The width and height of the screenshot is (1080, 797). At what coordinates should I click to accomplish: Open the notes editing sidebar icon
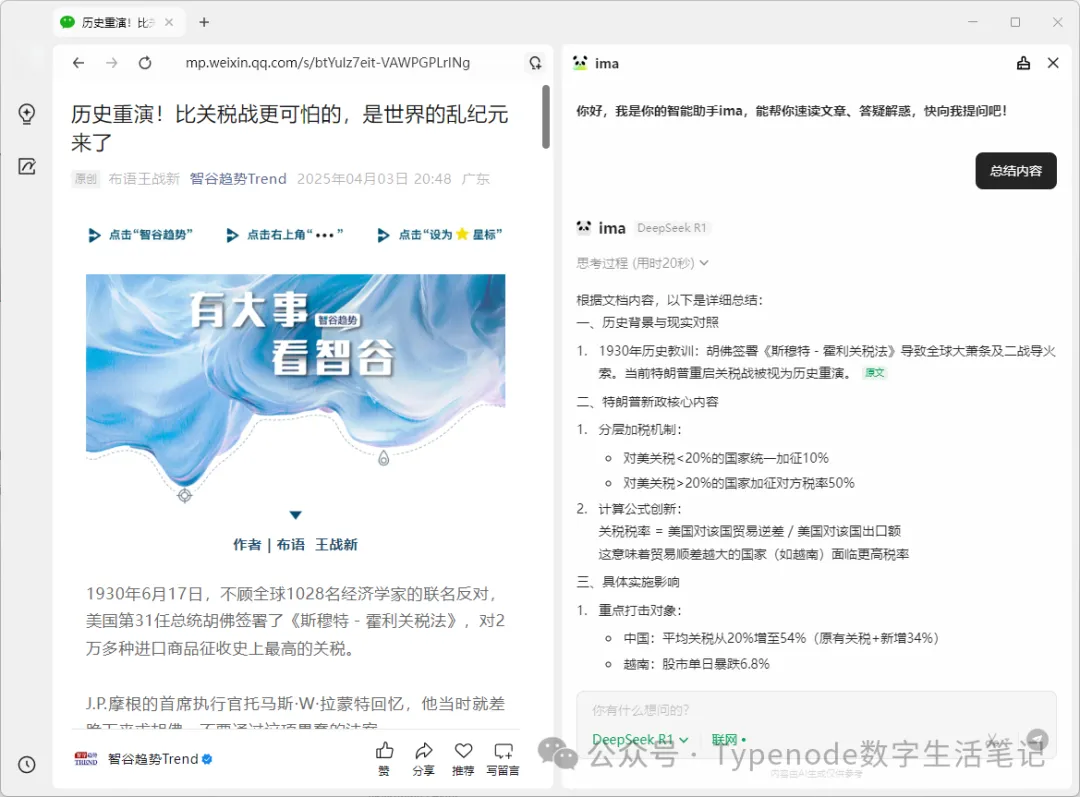pyautogui.click(x=27, y=166)
